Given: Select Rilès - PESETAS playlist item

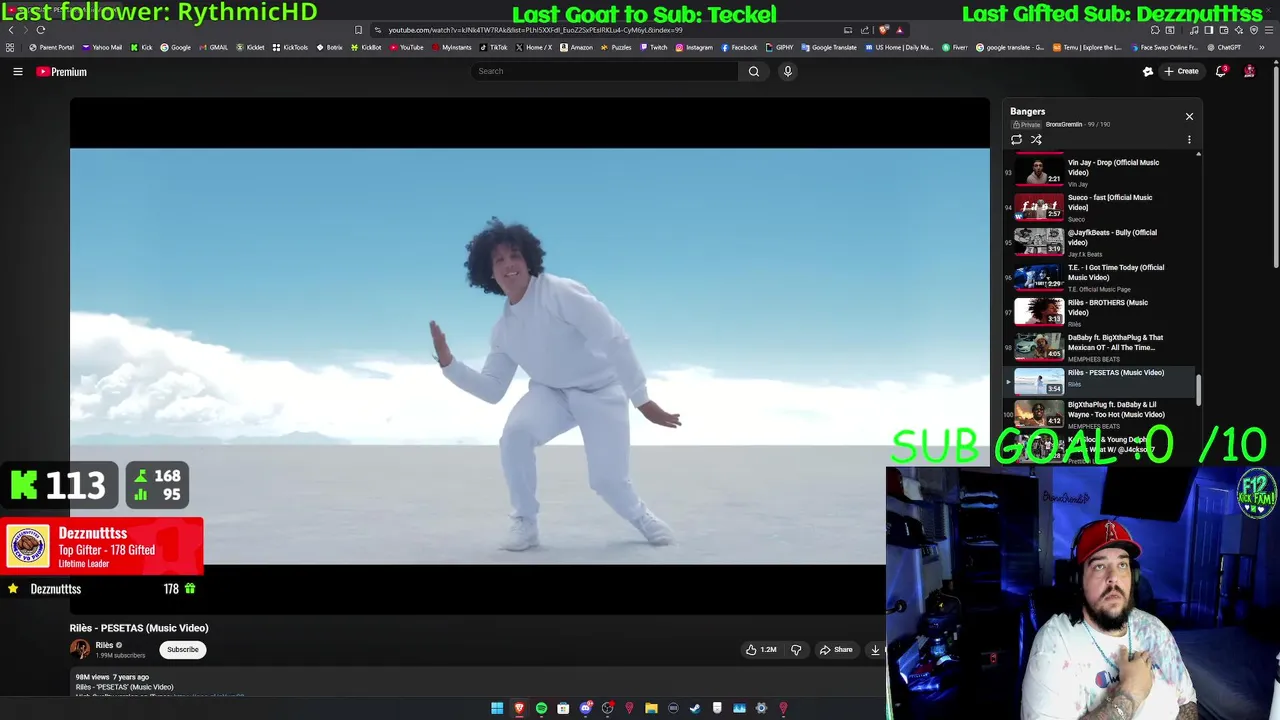Looking at the screenshot, I should pyautogui.click(x=1100, y=381).
